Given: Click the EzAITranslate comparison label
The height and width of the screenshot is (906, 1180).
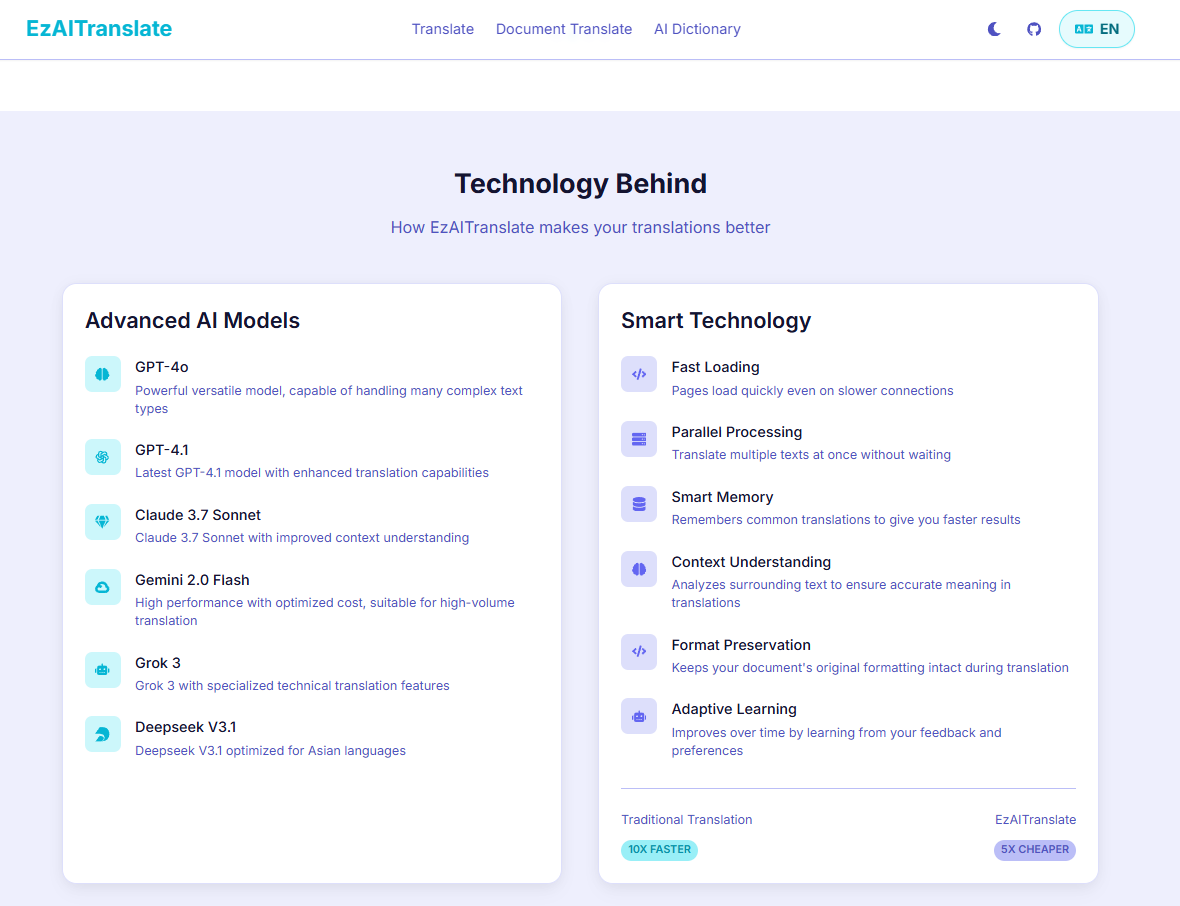Looking at the screenshot, I should point(1036,819).
